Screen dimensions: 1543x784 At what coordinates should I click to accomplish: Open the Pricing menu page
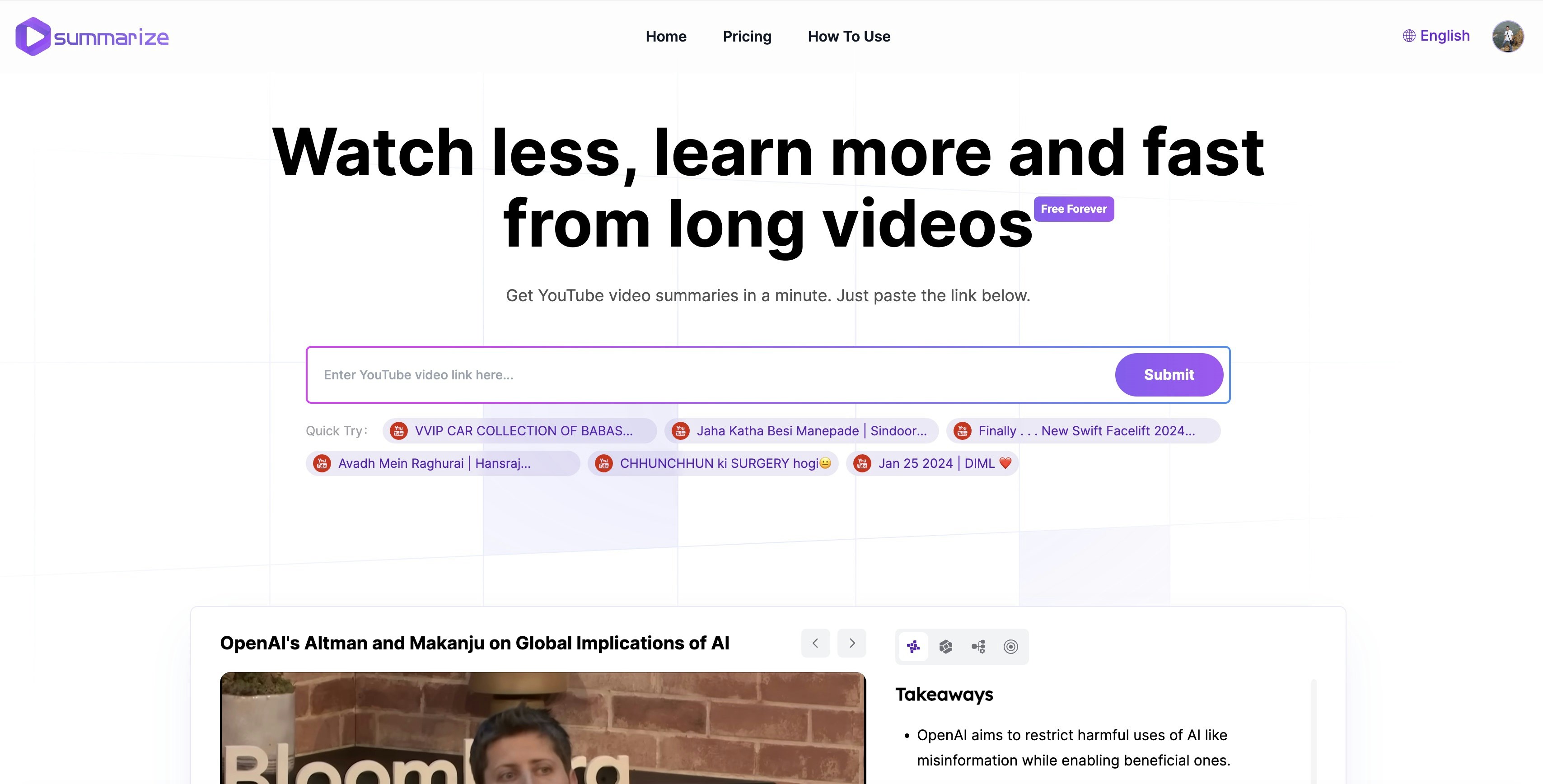tap(746, 36)
